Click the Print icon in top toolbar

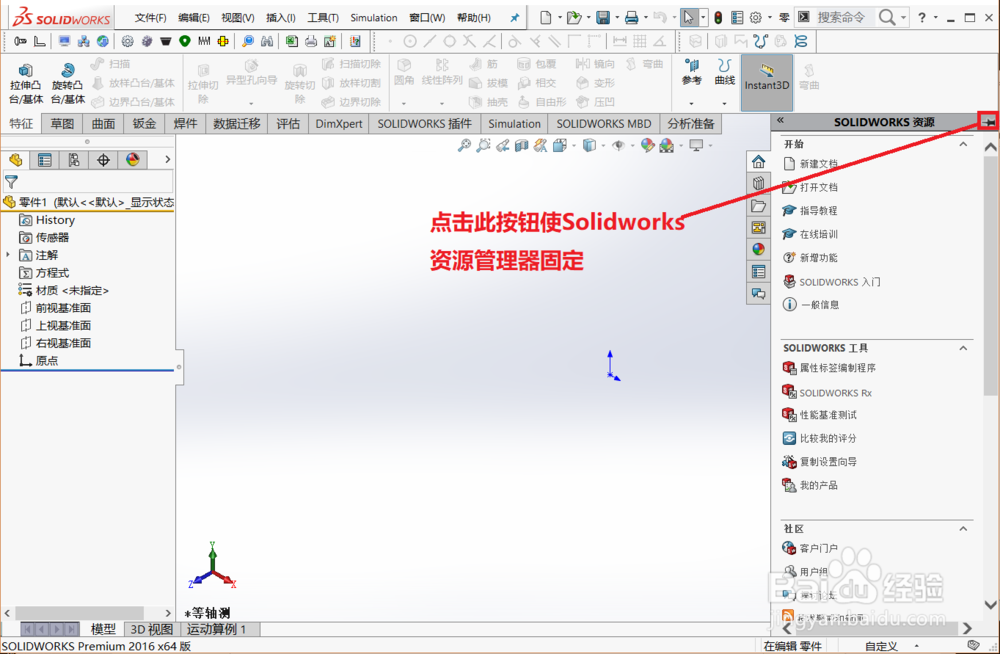point(631,18)
